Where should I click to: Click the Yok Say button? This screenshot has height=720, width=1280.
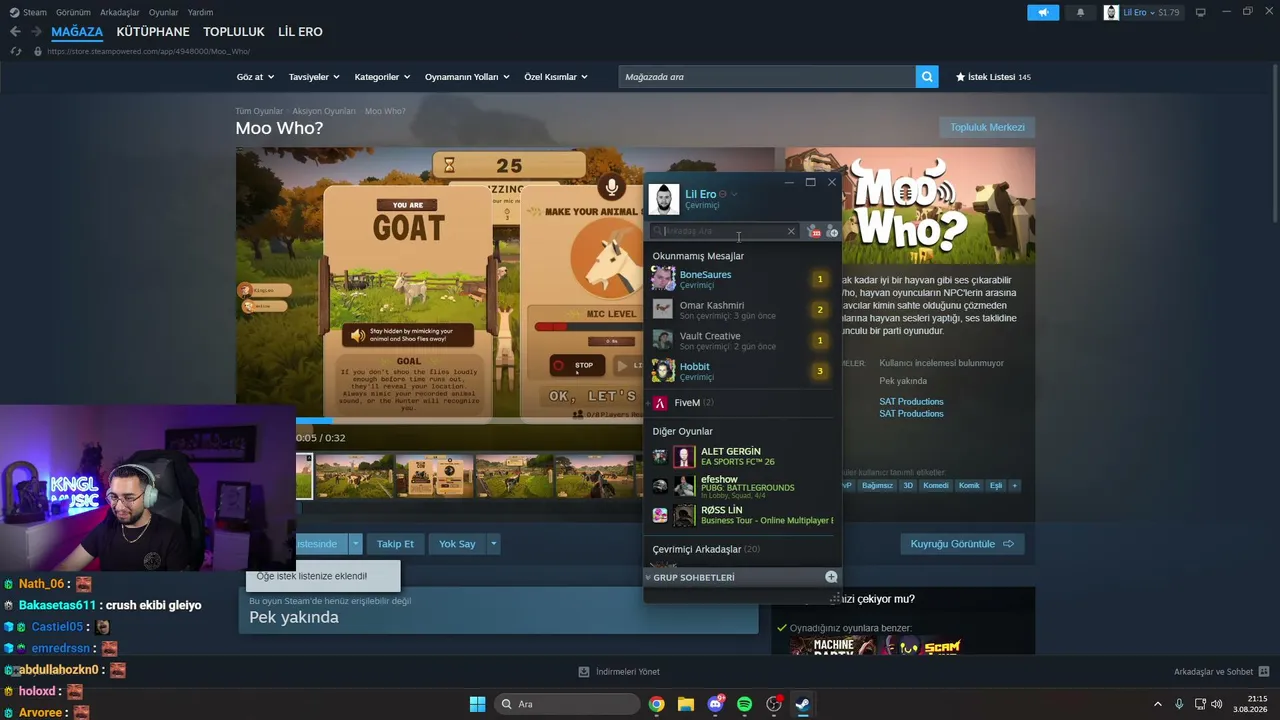(457, 544)
